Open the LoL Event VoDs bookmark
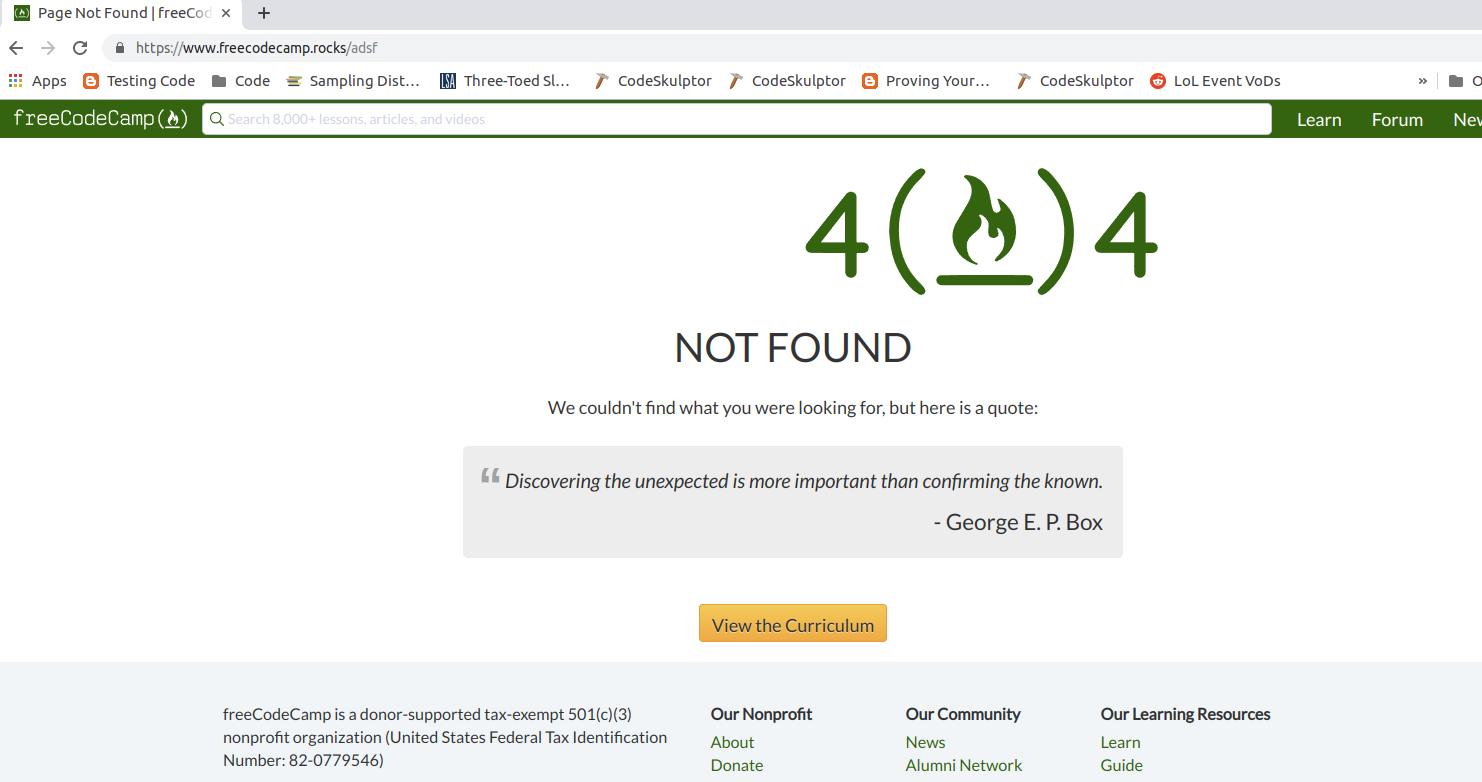 click(x=1215, y=81)
